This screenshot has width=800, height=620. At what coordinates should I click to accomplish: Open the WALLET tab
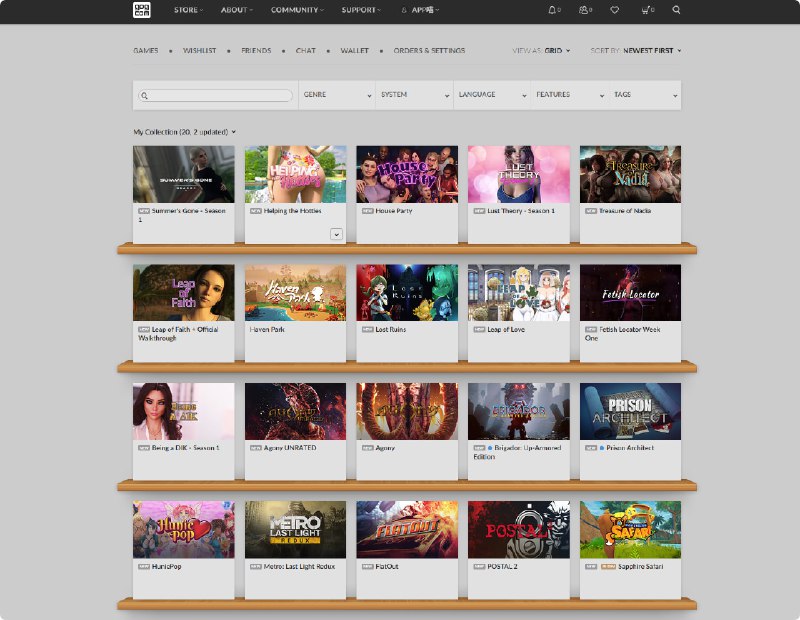(x=355, y=51)
